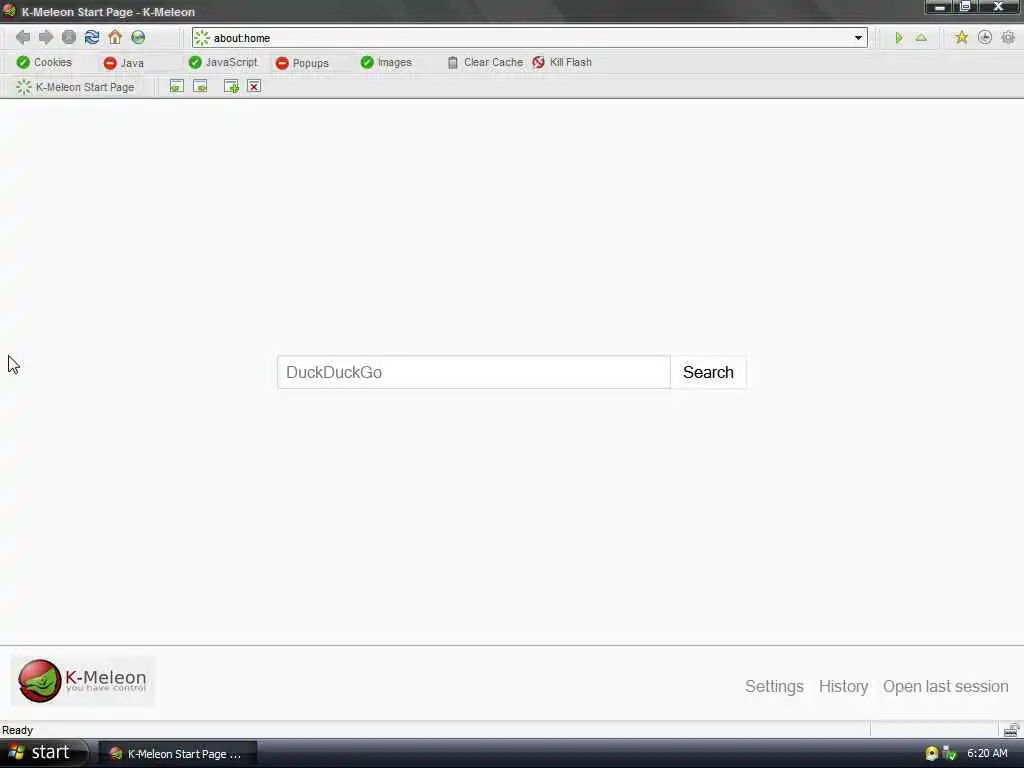Click the 6:20 AM taskbar clock
Viewport: 1024px width, 768px height.
point(987,753)
